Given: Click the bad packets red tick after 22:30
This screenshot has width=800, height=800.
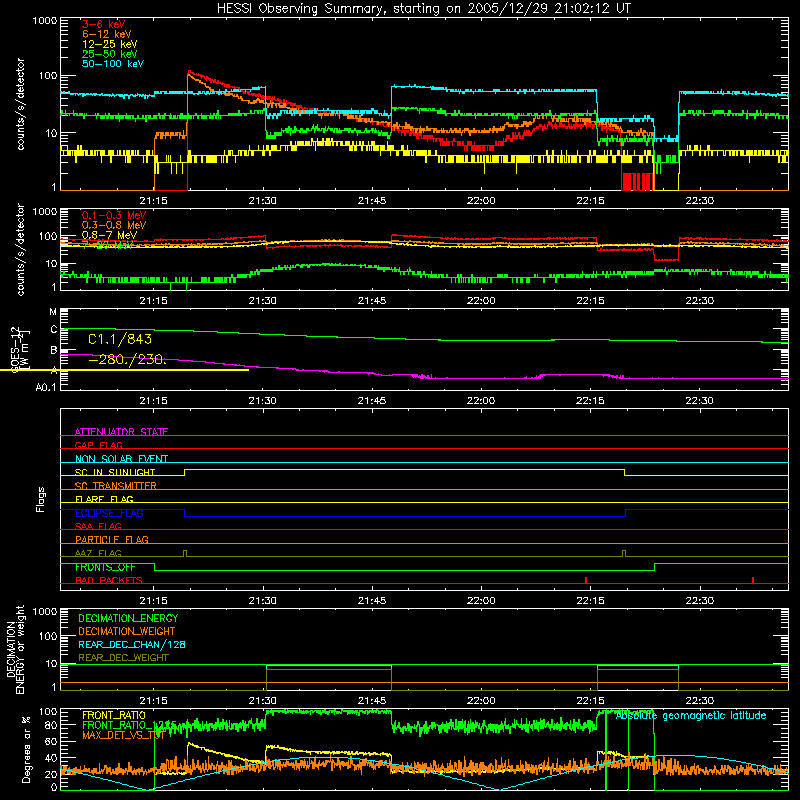Looking at the screenshot, I should click(753, 580).
